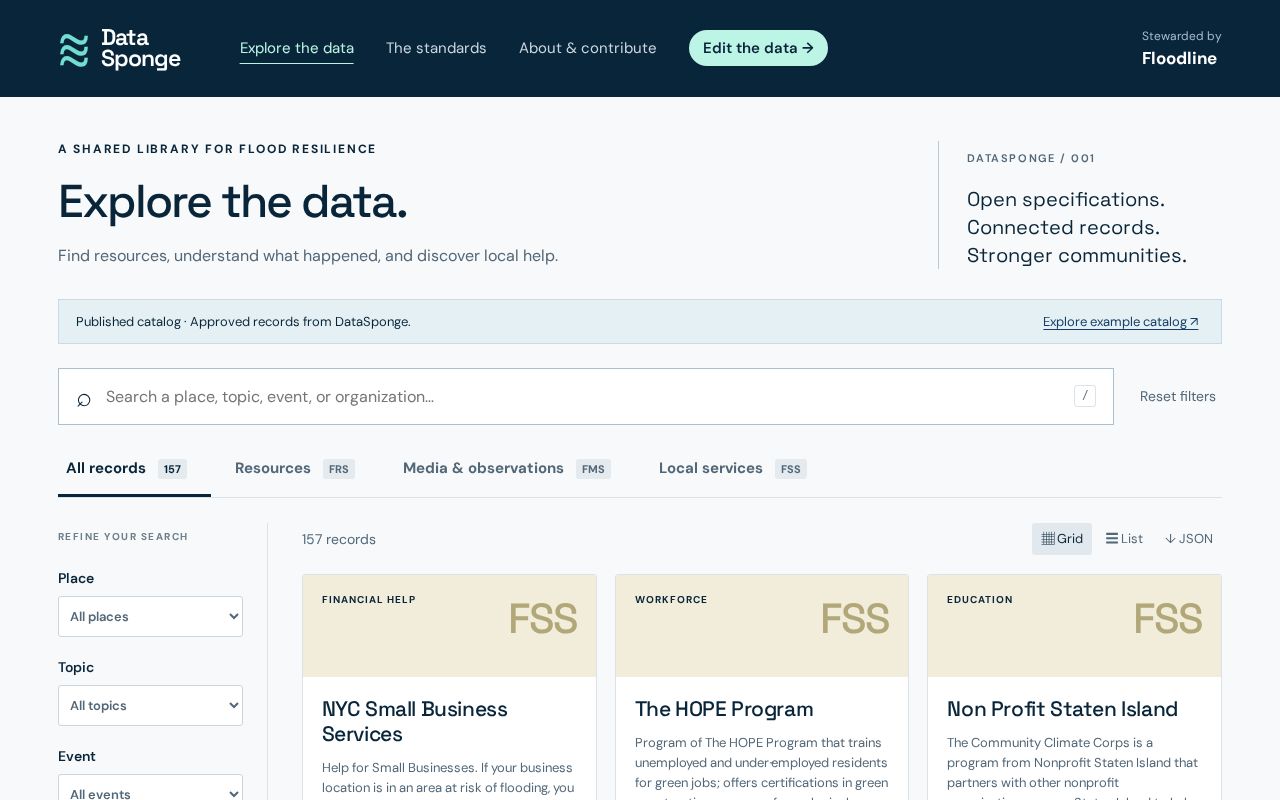Screen dimensions: 1280x800
Task: Click the '157 records' count text
Action: coord(339,540)
